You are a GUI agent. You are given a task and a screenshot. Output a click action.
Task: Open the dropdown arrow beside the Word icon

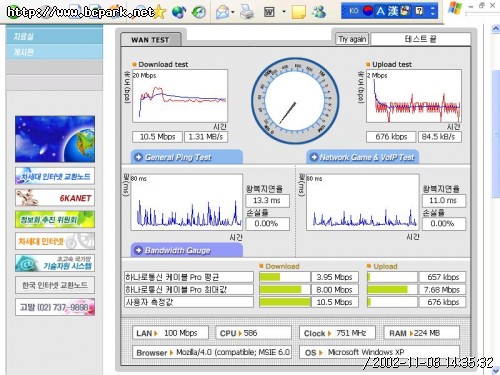point(284,12)
